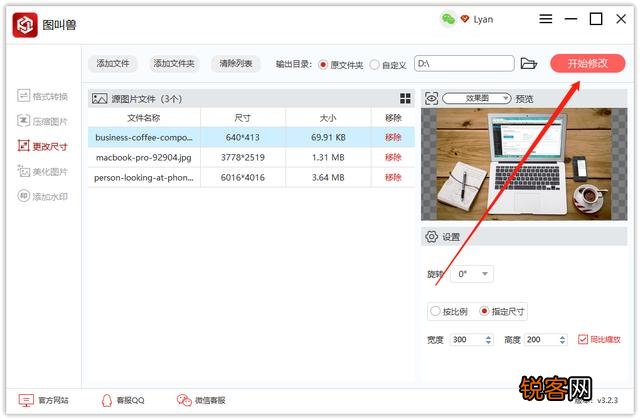This screenshot has height=420, width=640.
Task: Switch to grid view of files
Action: (x=405, y=98)
